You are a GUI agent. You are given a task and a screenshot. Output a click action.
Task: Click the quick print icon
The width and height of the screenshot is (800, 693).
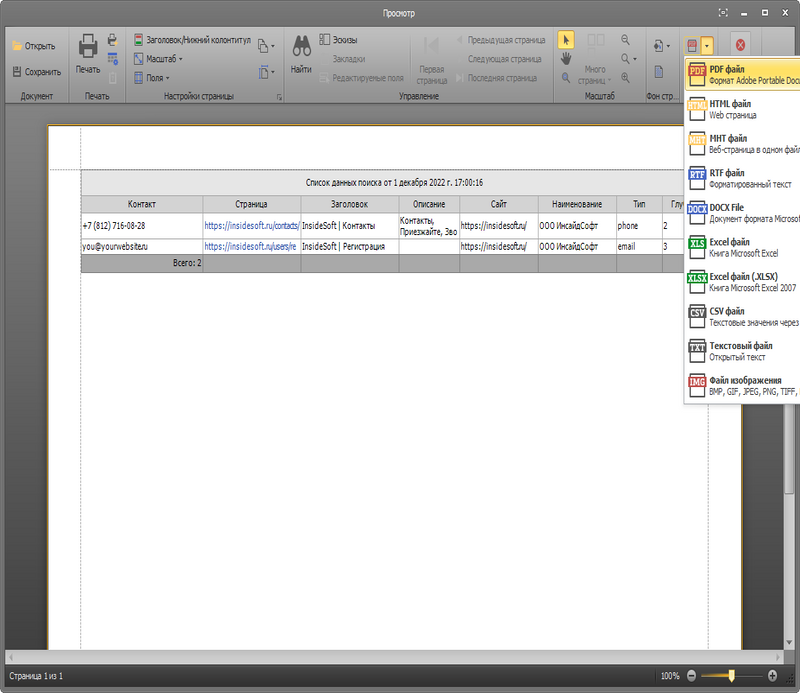click(x=112, y=40)
